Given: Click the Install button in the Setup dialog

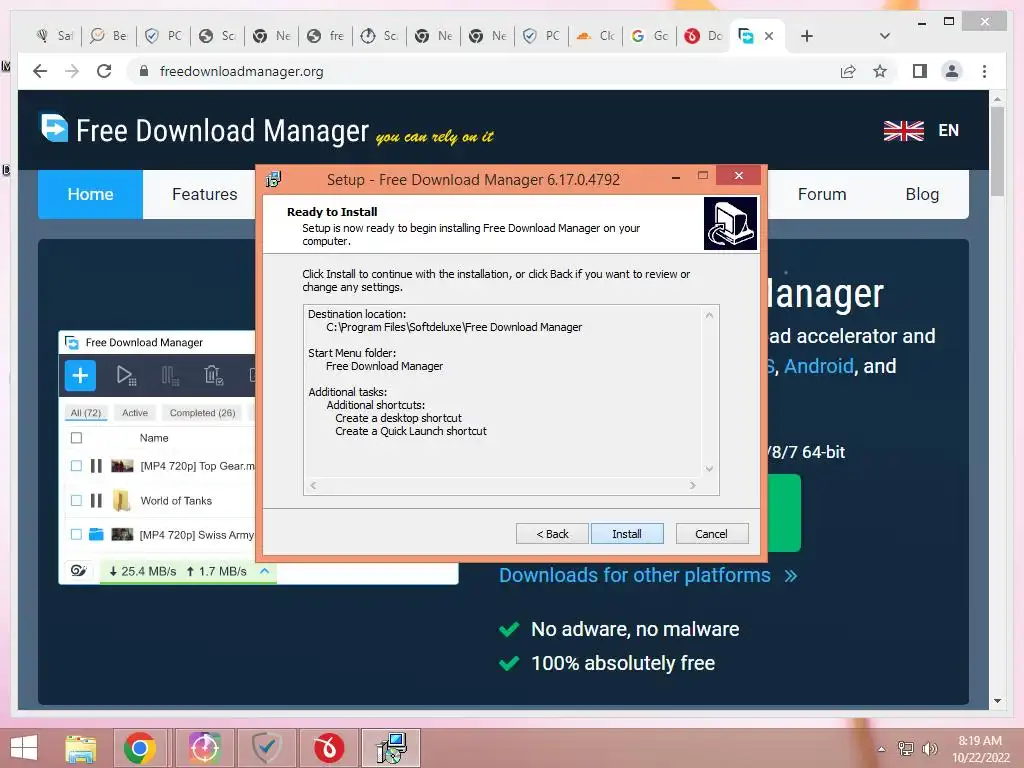Looking at the screenshot, I should [x=627, y=534].
